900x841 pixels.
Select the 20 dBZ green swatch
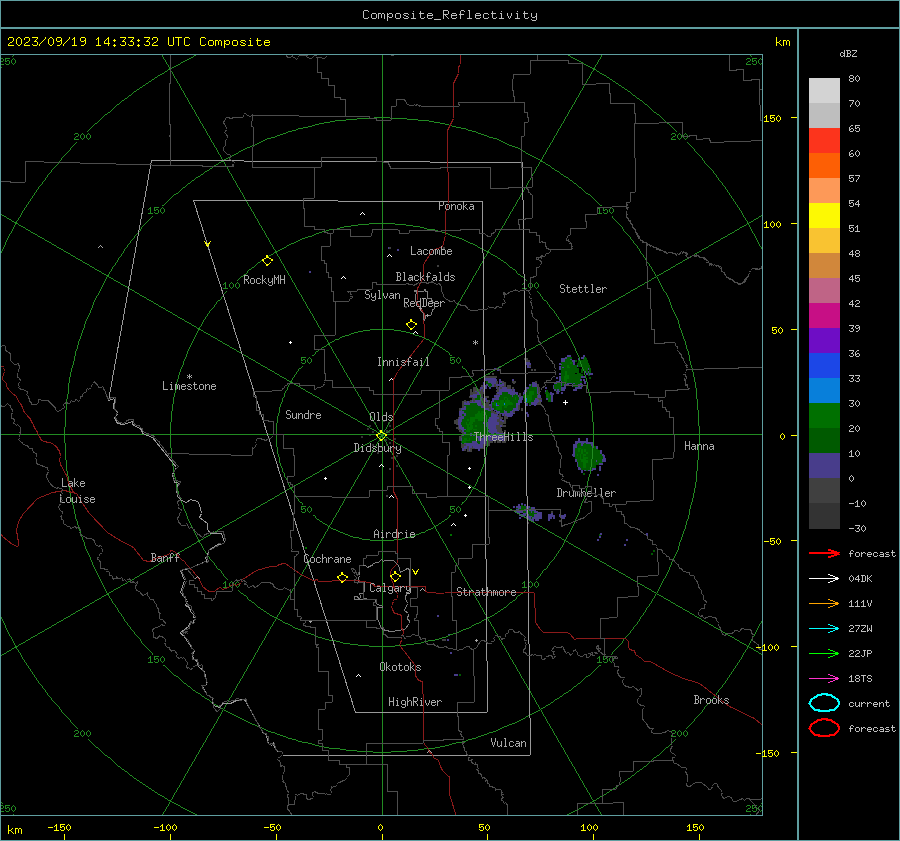point(824,415)
